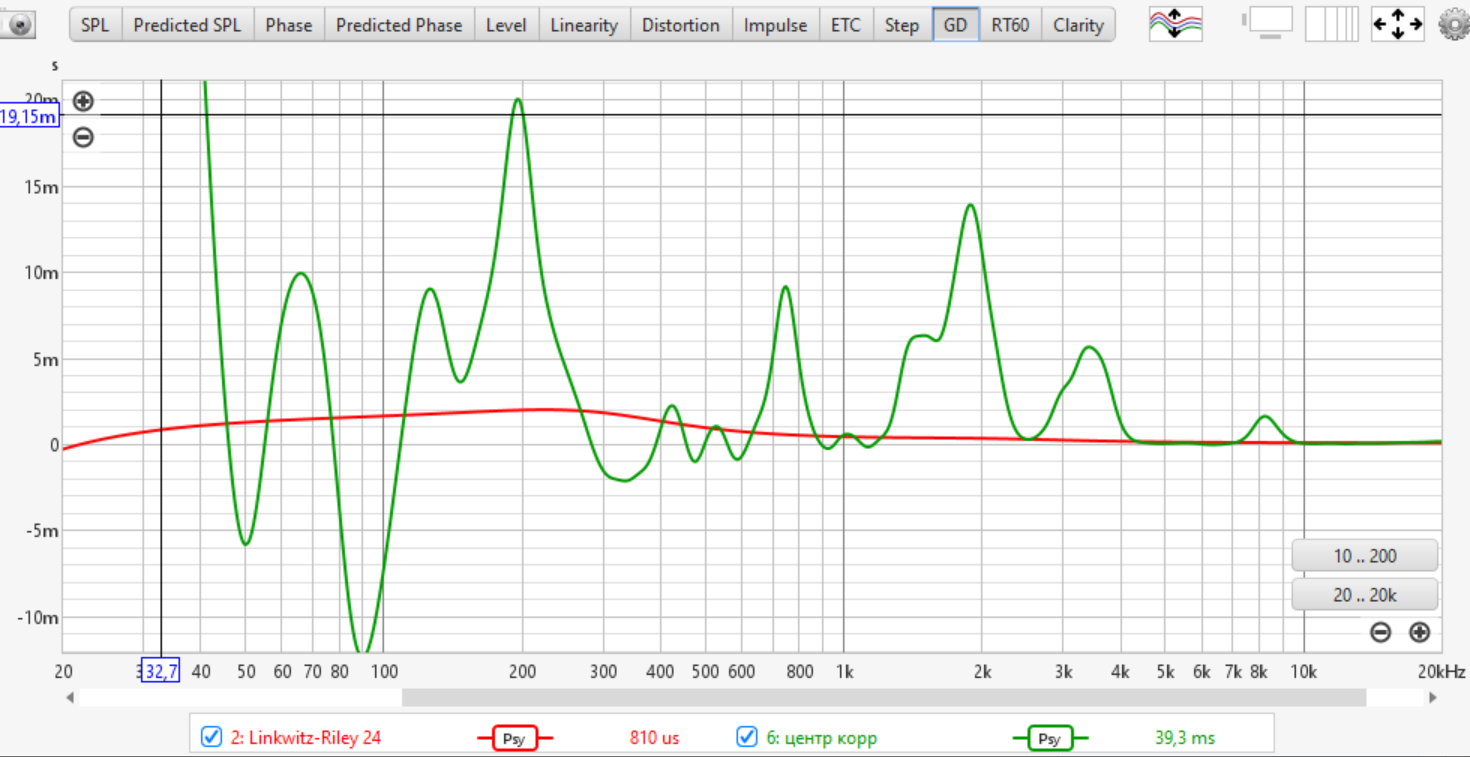Switch to the SPL tab
Viewport: 1470px width, 757px height.
click(x=95, y=25)
